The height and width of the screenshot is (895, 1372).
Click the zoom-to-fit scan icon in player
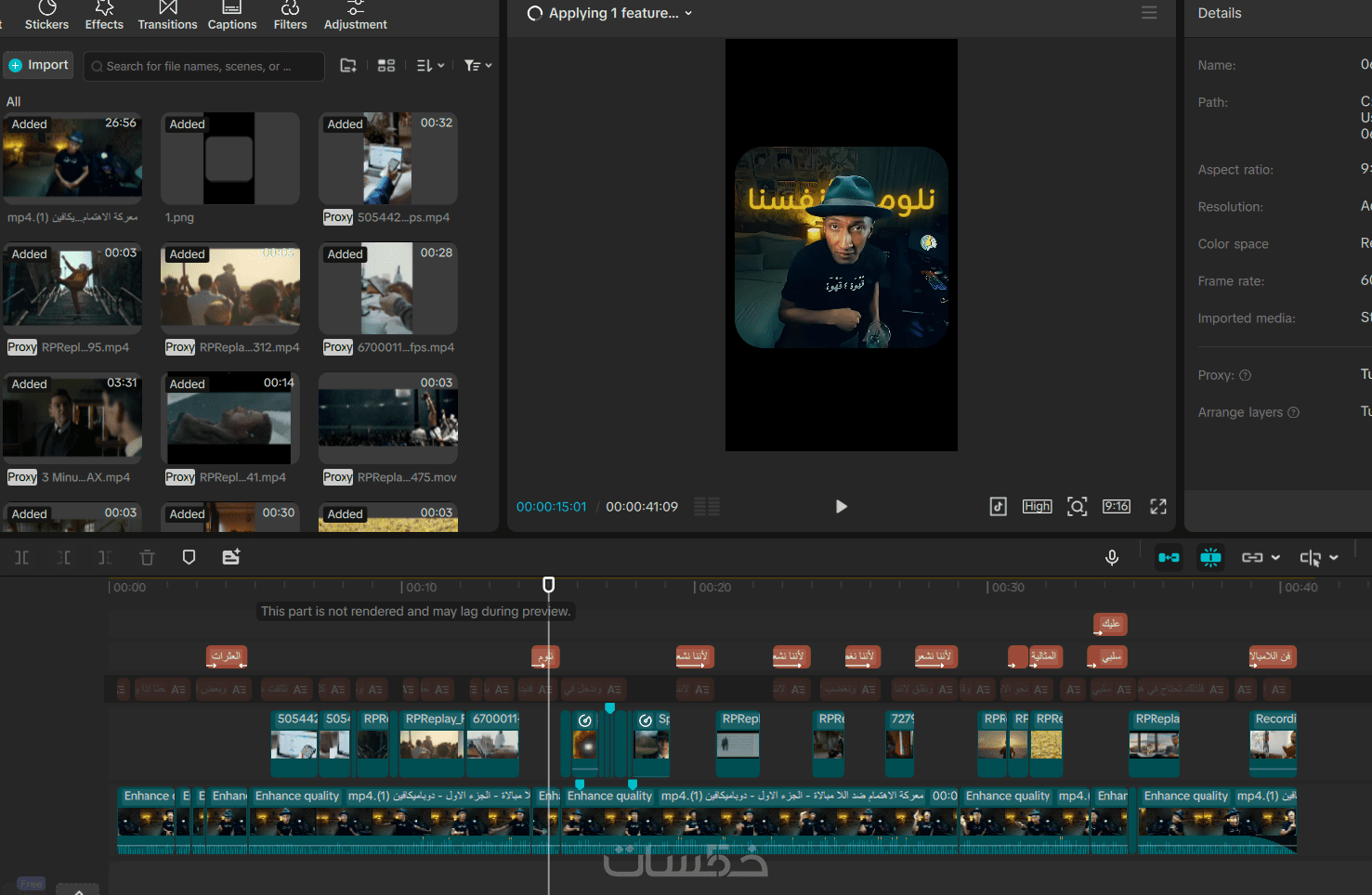[1077, 506]
